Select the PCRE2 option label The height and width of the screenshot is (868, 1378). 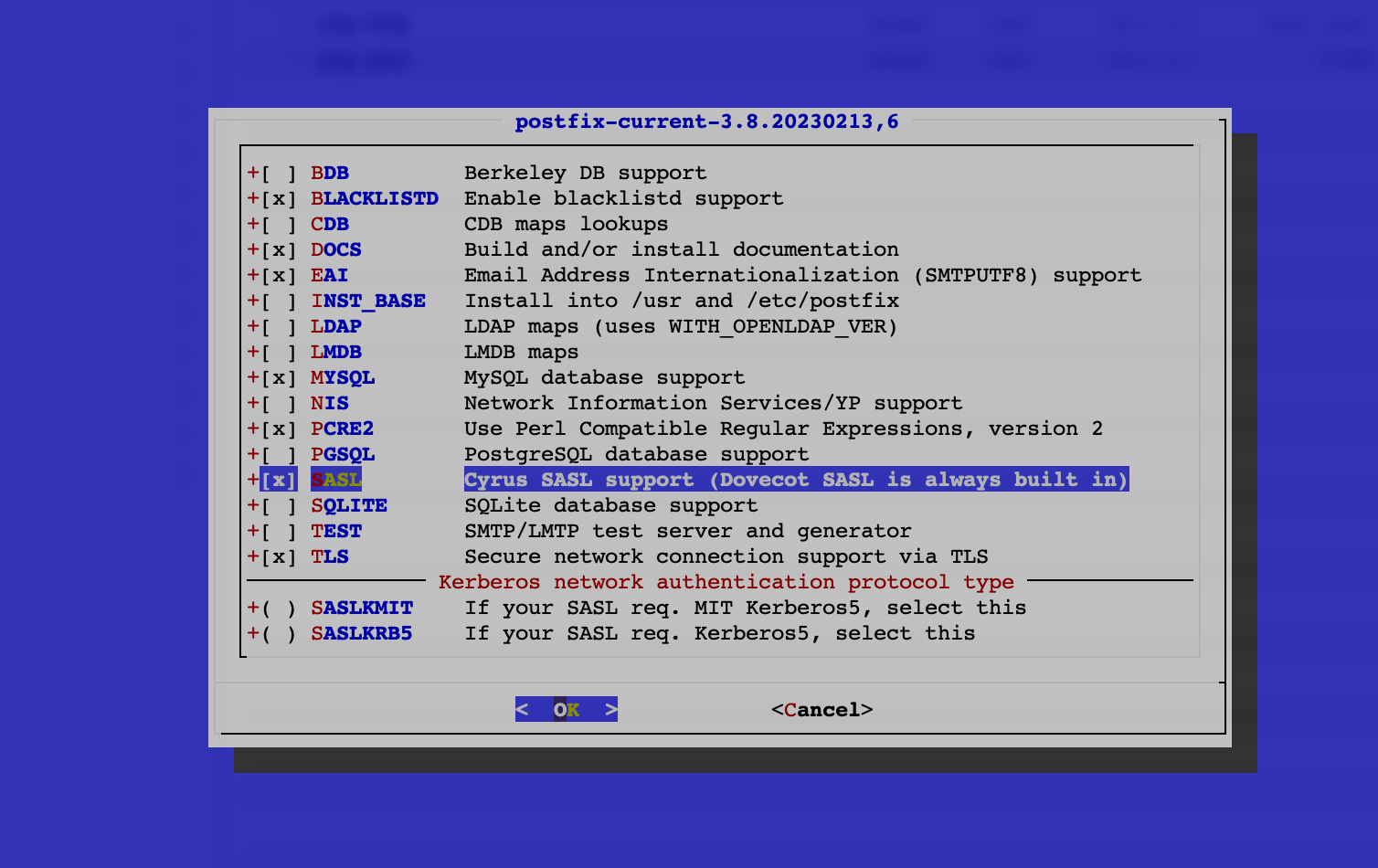pyautogui.click(x=342, y=429)
